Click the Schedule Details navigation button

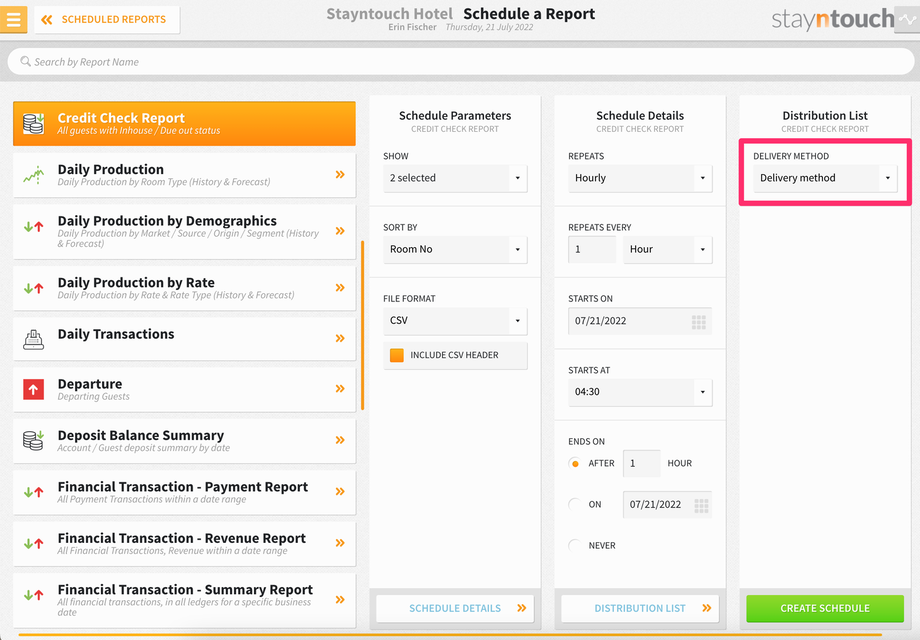point(455,608)
